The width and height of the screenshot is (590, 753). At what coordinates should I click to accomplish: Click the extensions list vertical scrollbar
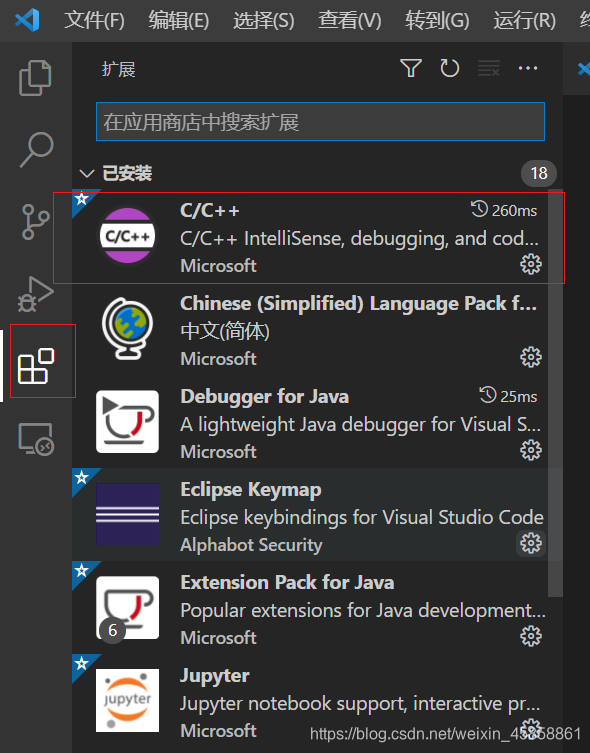click(x=555, y=393)
